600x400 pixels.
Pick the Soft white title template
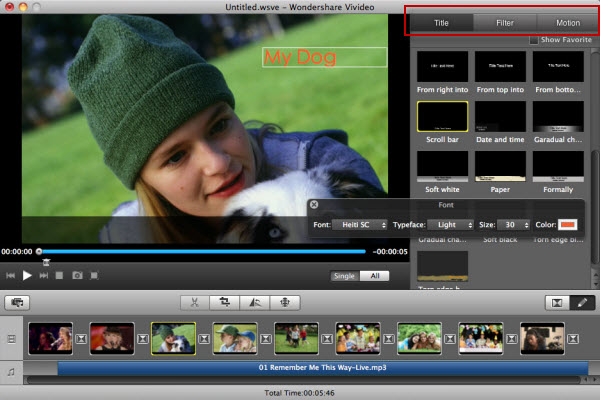442,167
